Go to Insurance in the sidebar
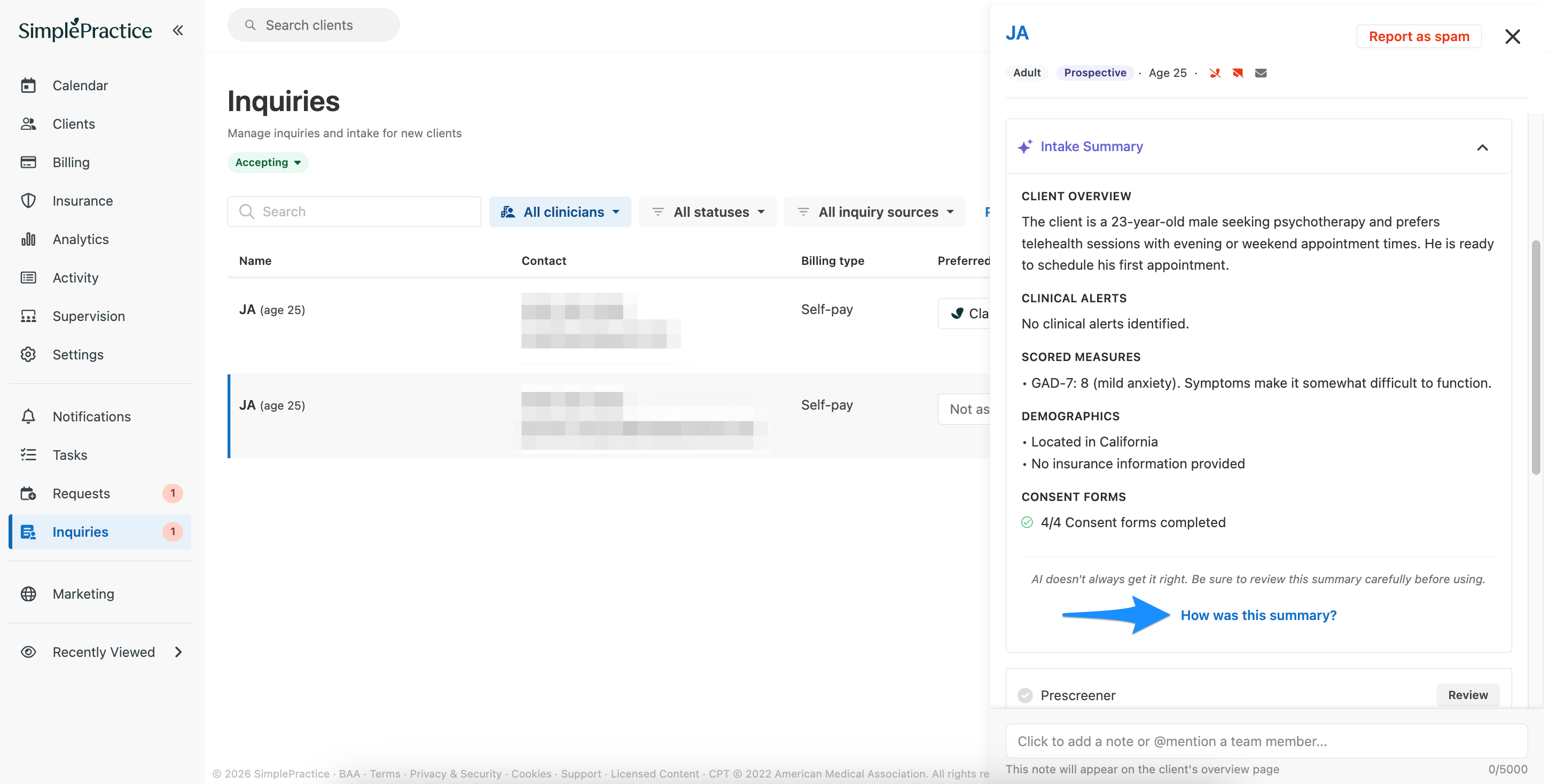 83,201
